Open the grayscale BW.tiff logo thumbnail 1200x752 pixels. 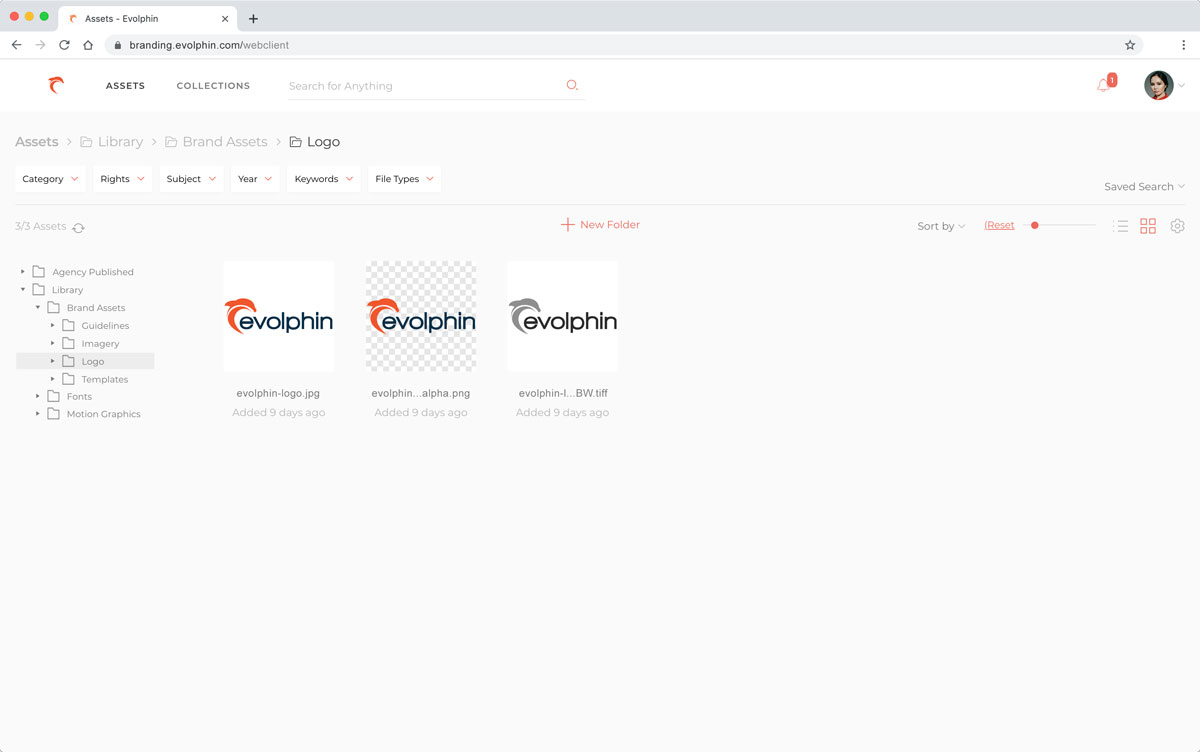562,317
